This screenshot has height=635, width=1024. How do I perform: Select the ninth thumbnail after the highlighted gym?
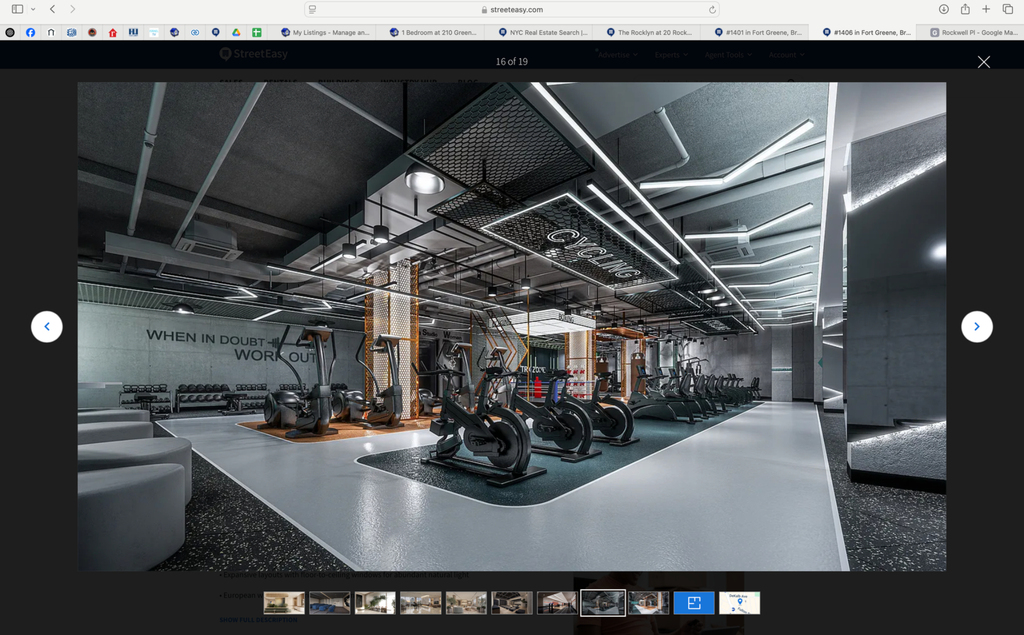648,602
